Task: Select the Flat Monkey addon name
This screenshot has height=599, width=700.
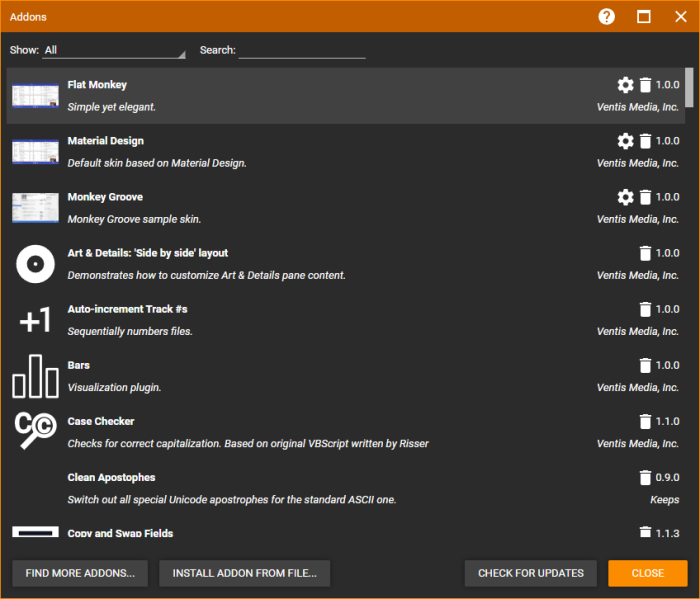Action: point(97,85)
